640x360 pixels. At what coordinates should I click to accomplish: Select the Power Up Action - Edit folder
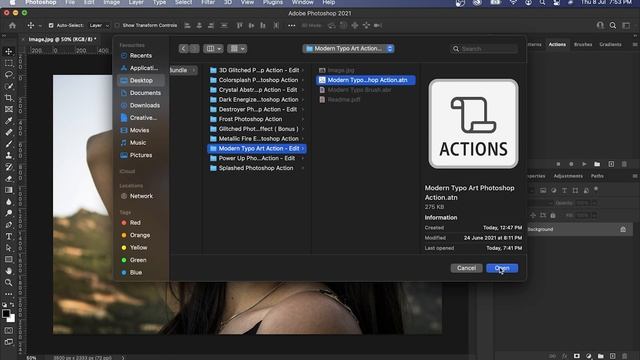pyautogui.click(x=256, y=158)
